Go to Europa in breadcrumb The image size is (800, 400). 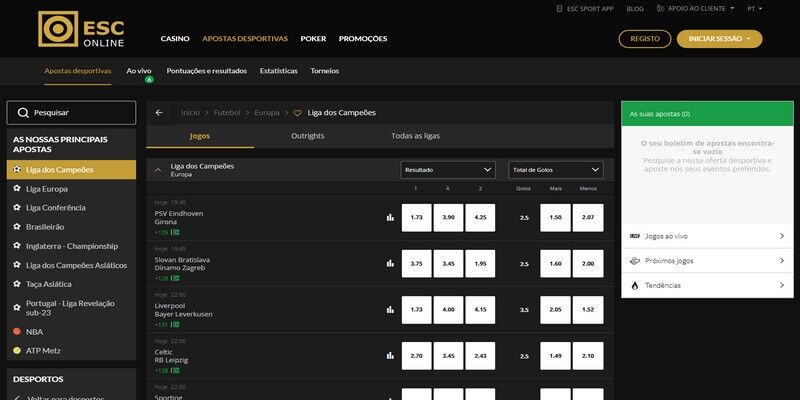[x=267, y=113]
